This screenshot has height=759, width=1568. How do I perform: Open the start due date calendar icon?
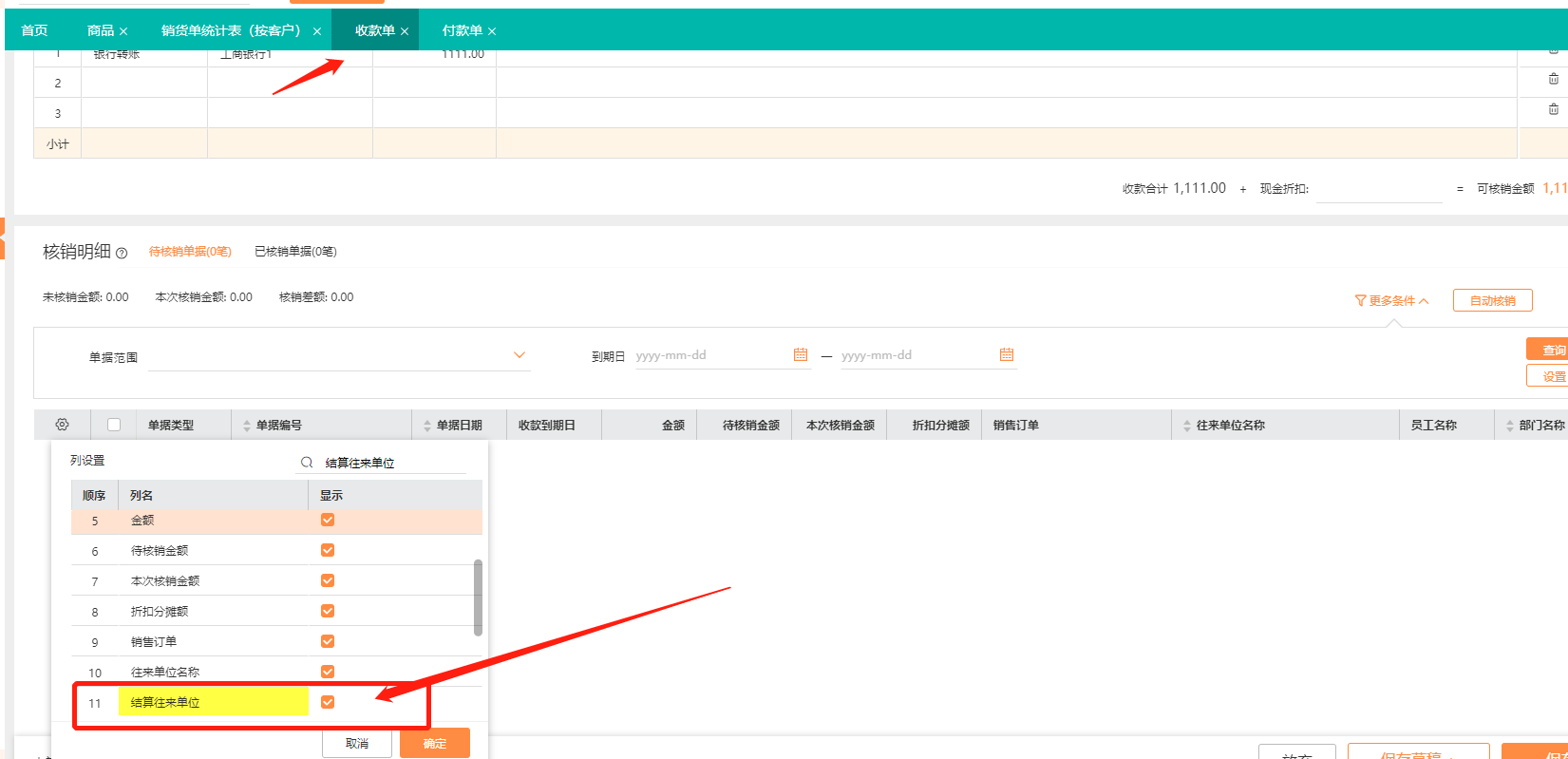click(x=801, y=354)
